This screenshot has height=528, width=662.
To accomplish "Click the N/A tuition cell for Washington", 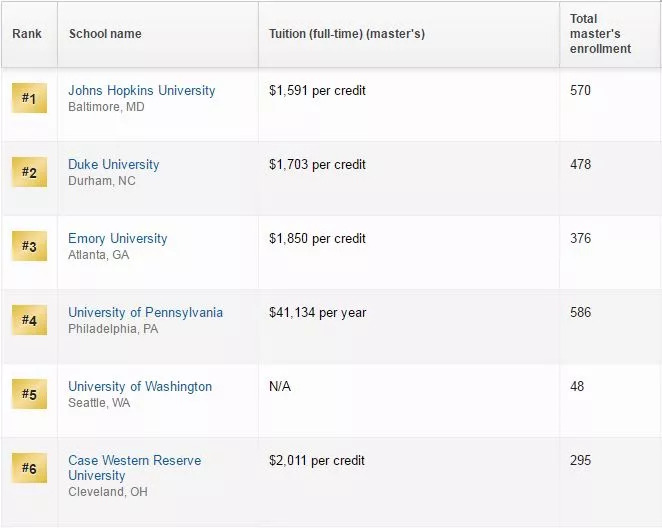I will [280, 386].
